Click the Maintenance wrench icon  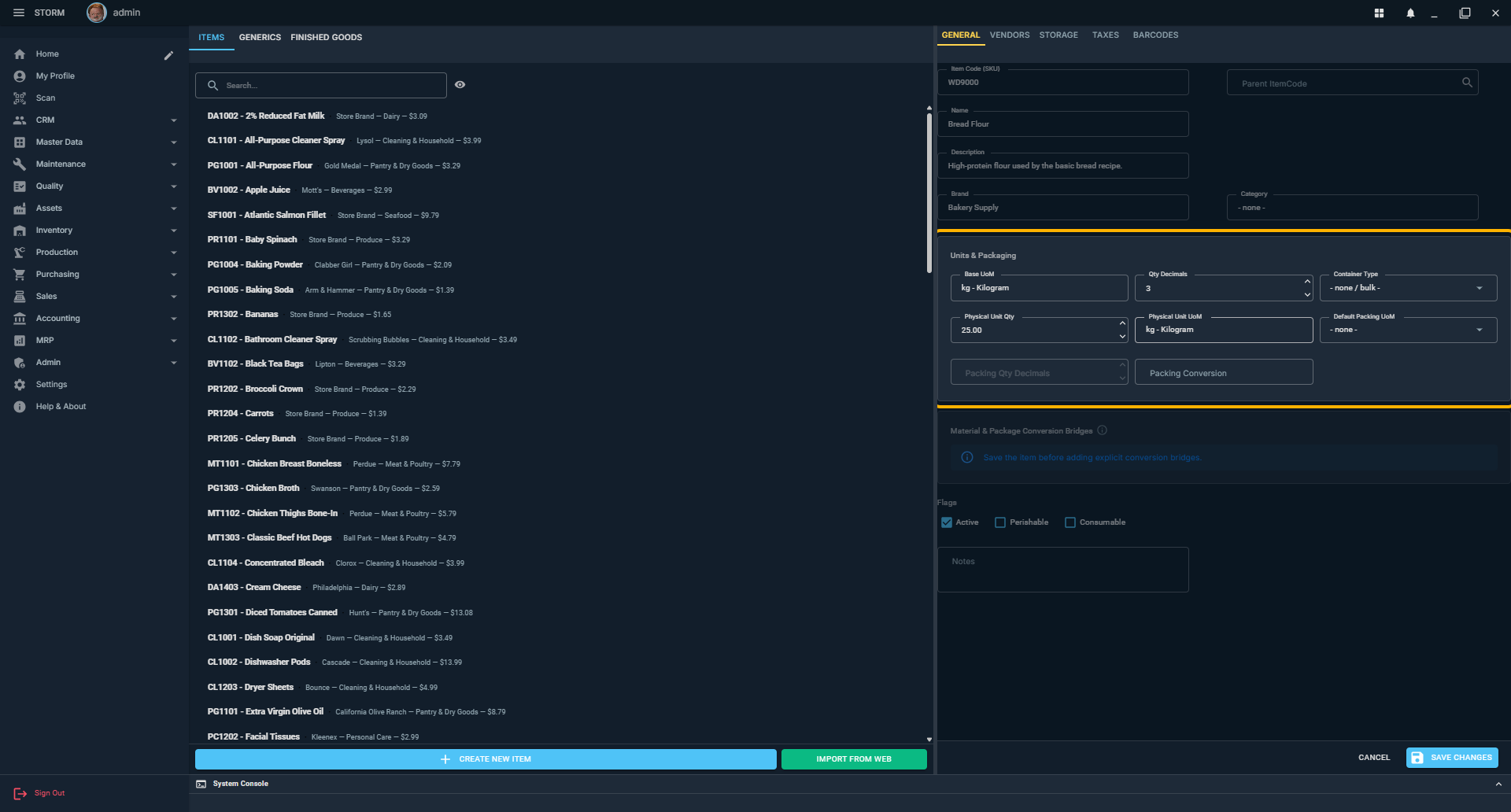20,164
